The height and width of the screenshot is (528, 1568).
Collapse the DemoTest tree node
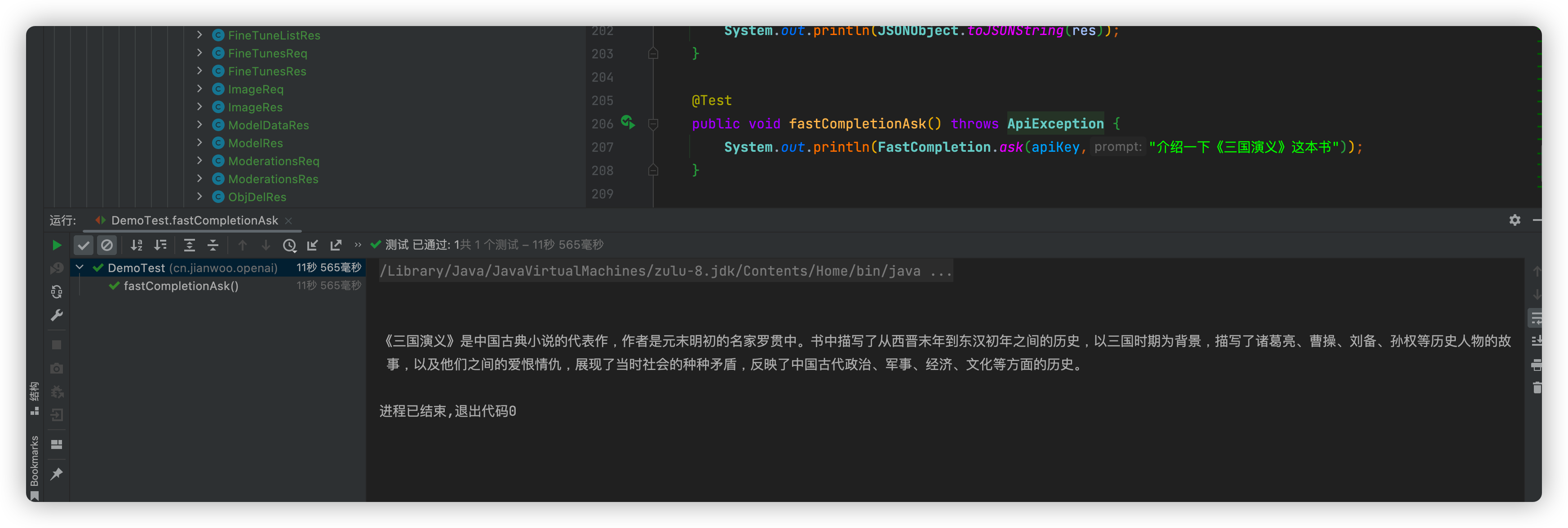79,268
